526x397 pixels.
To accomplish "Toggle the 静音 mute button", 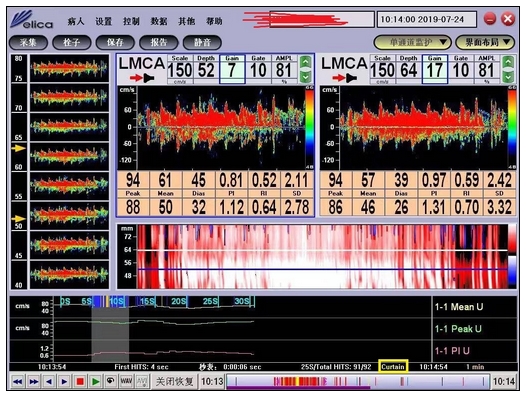I will 202,43.
